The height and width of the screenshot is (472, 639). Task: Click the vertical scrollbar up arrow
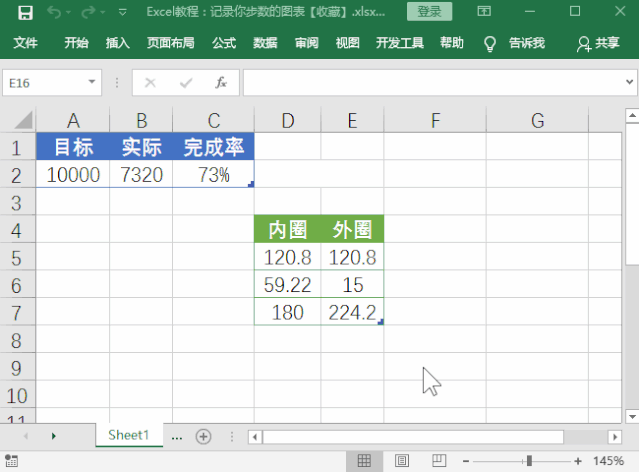(x=632, y=115)
